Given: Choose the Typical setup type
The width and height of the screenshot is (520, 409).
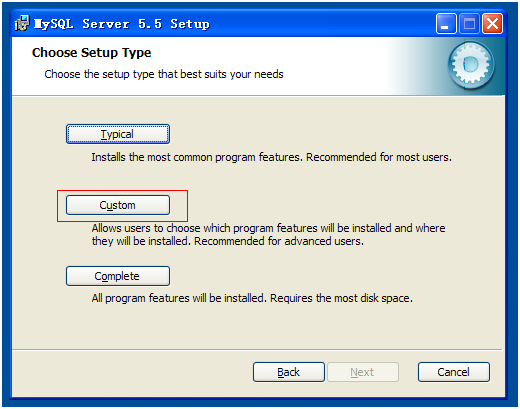Looking at the screenshot, I should coord(118,134).
